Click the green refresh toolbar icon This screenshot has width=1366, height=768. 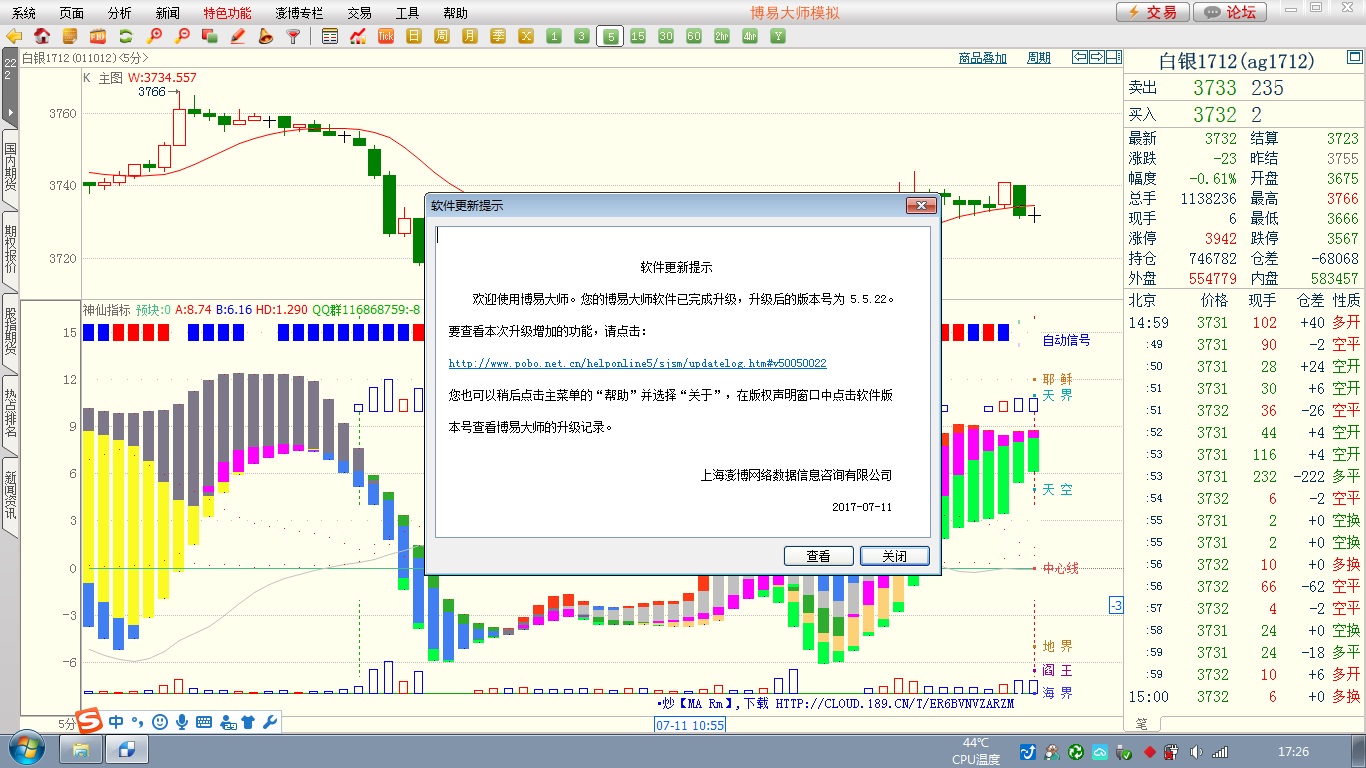126,36
